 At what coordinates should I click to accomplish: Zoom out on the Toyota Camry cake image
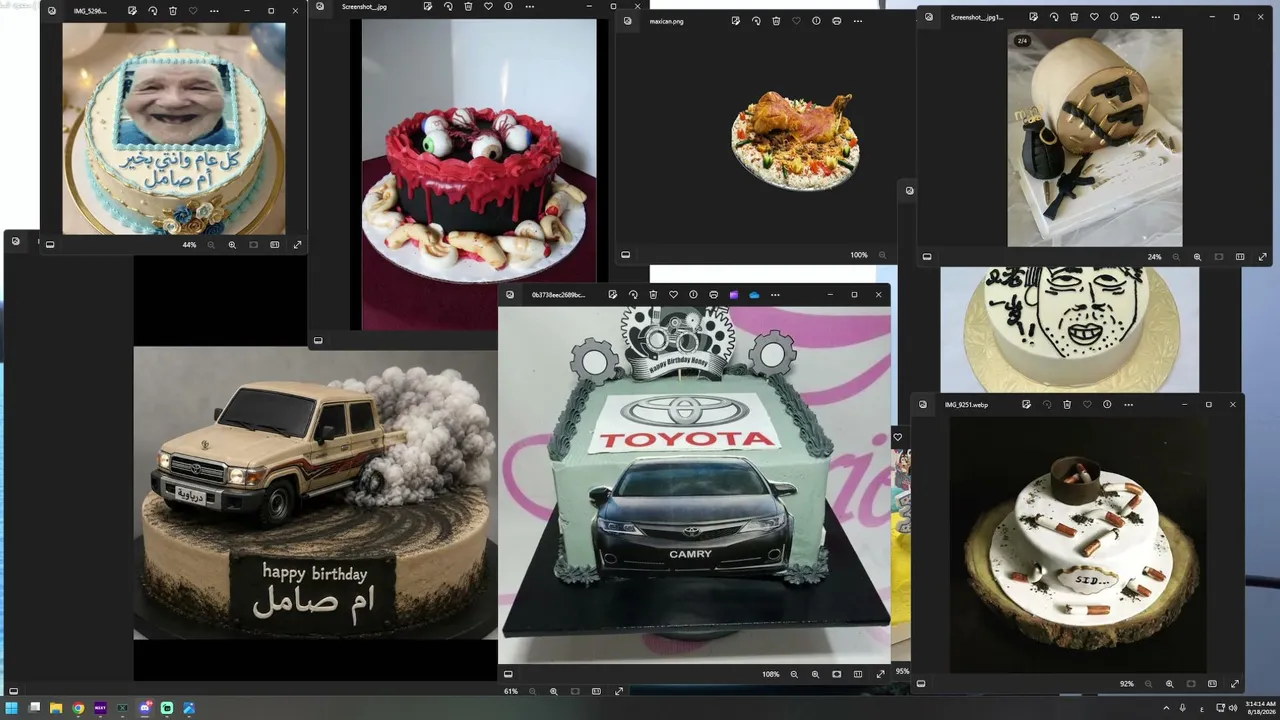pyautogui.click(x=794, y=674)
